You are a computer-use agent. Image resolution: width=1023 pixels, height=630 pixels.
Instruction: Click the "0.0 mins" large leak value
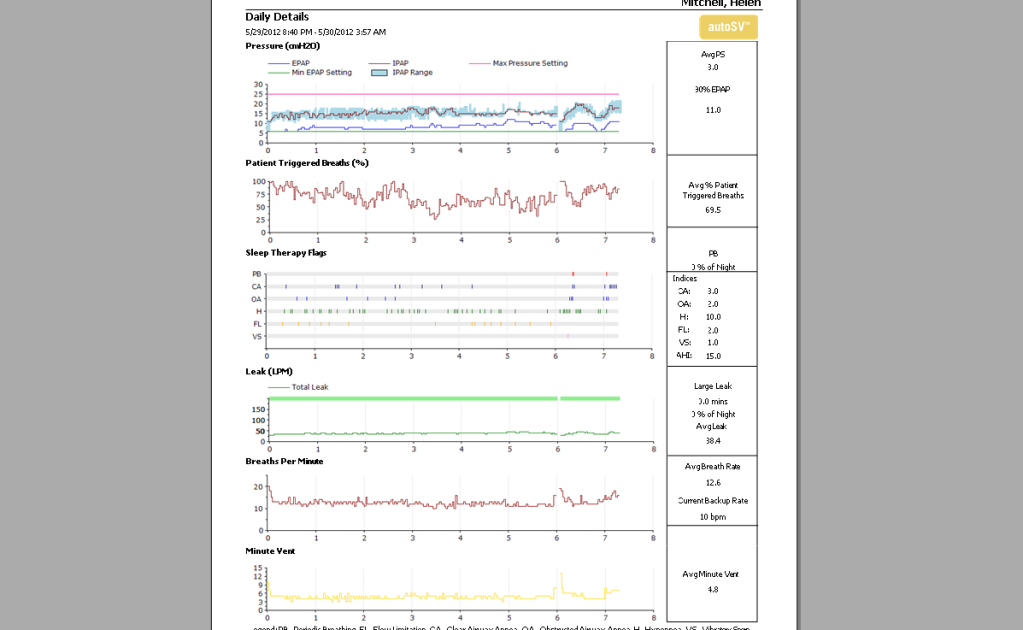(712, 402)
